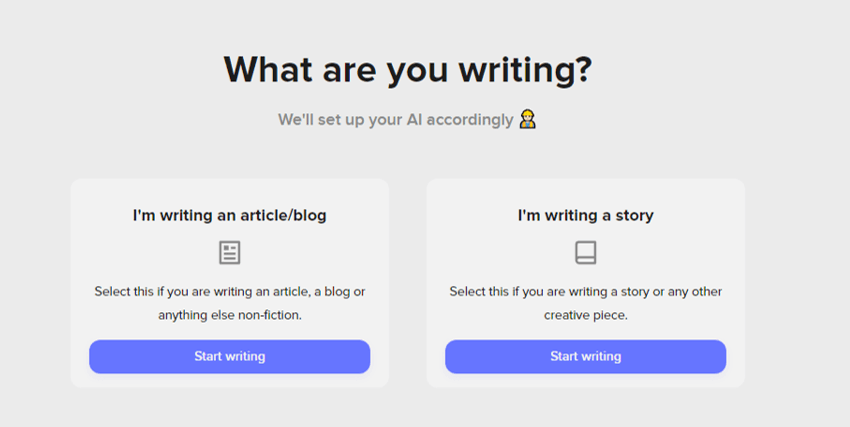Click the construction worker emoji beside the subtitle

click(x=528, y=120)
